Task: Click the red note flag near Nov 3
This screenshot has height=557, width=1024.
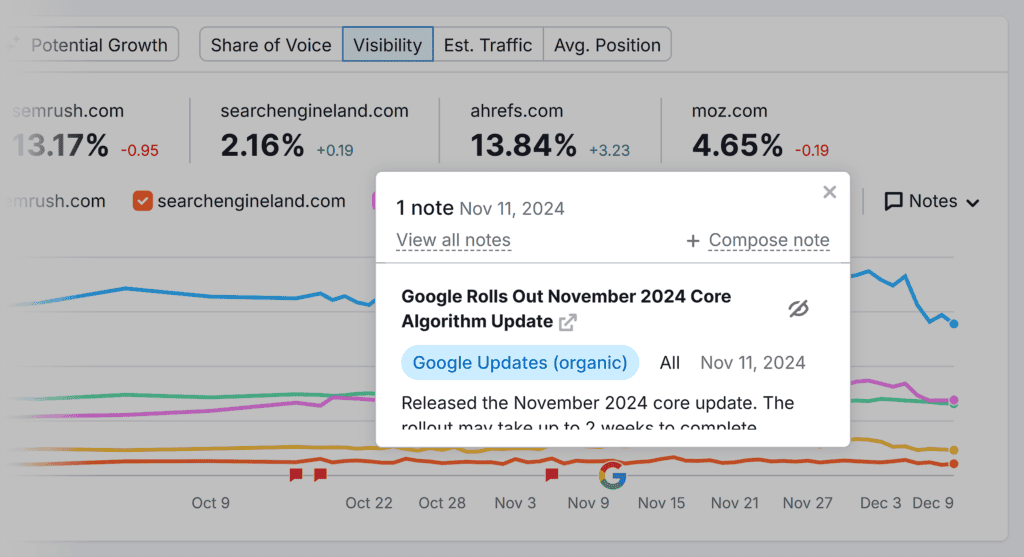Action: click(x=551, y=474)
